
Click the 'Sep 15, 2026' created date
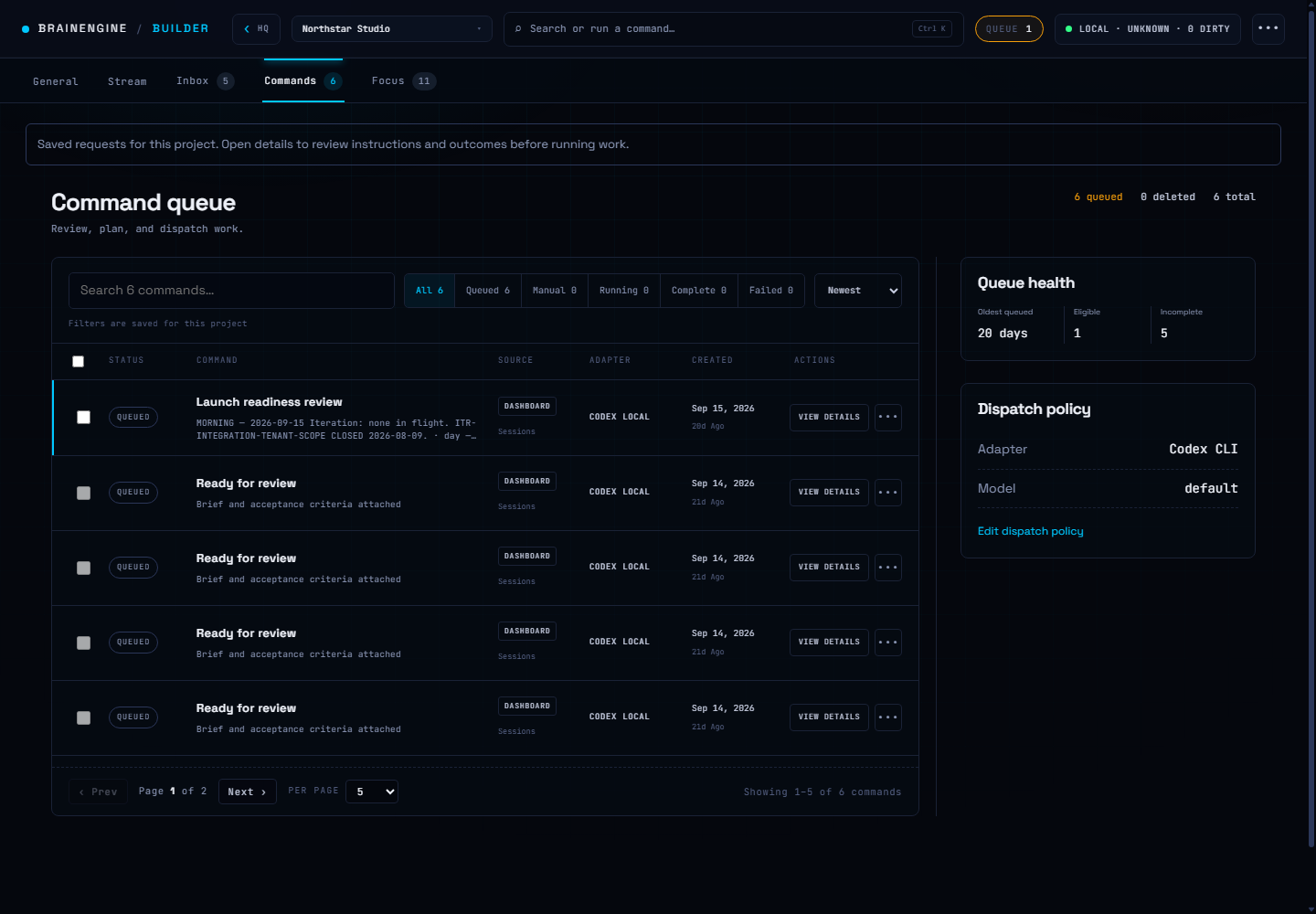tap(723, 409)
